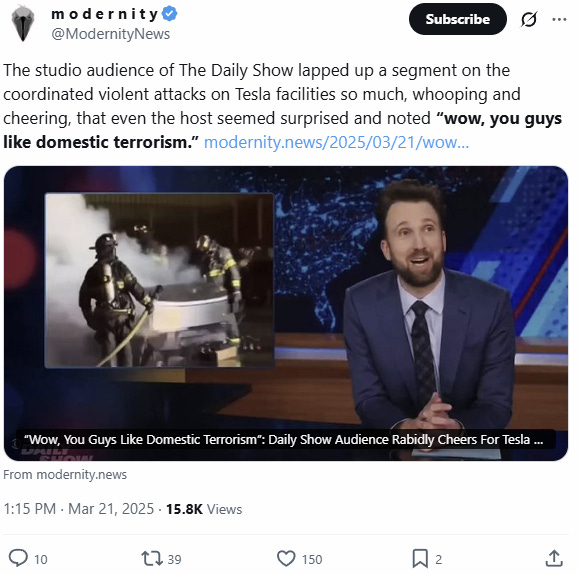Click the 1:15 PM Mar 21, 2025 timestamp

79,509
